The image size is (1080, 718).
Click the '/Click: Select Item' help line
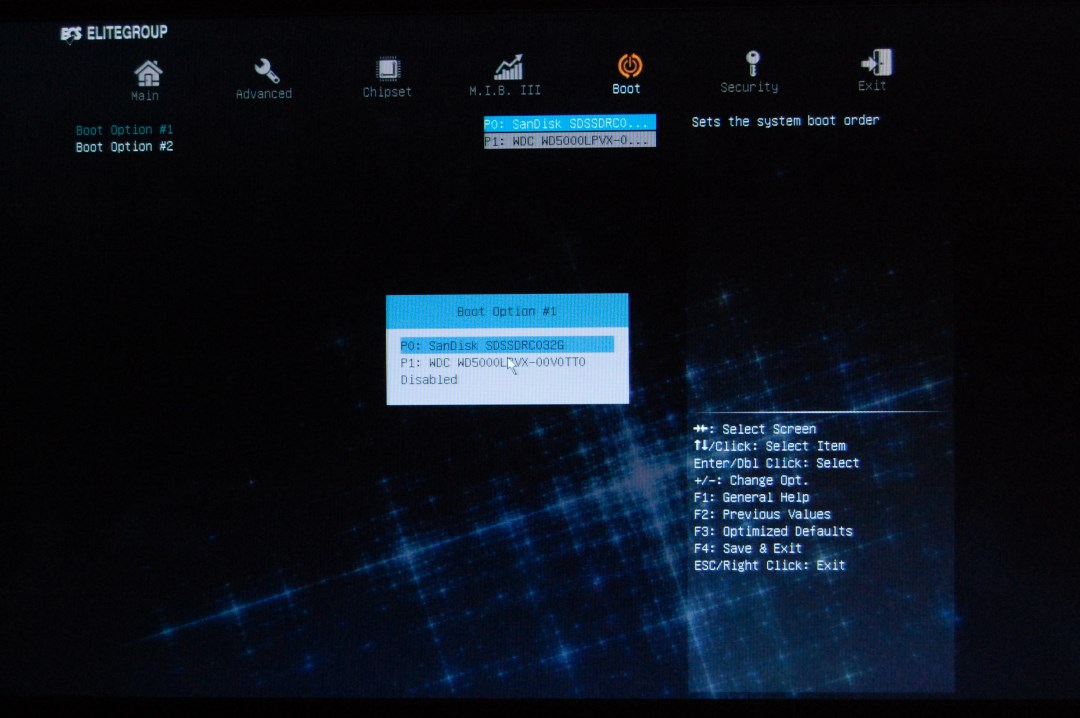[x=770, y=446]
